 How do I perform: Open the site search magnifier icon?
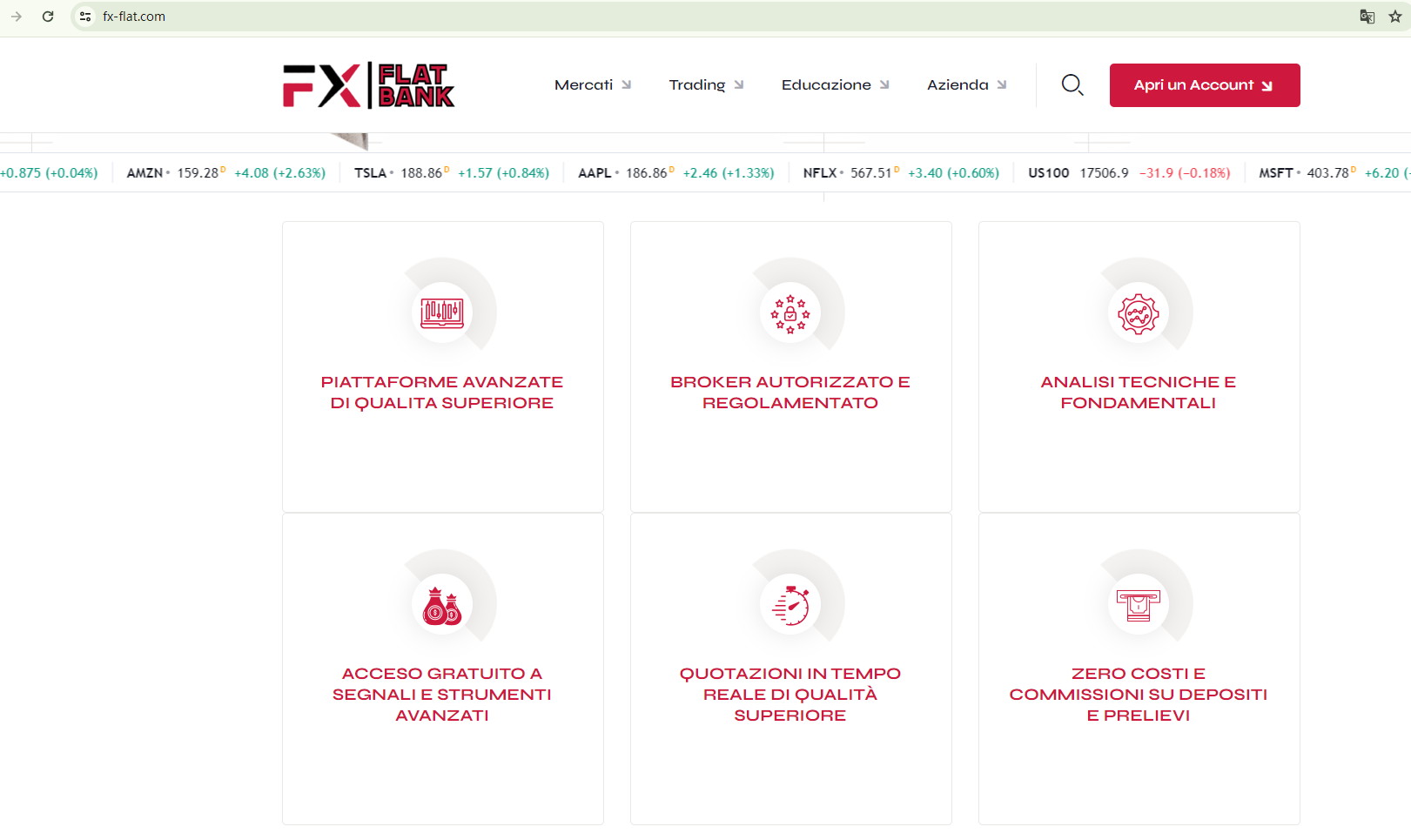(x=1072, y=84)
